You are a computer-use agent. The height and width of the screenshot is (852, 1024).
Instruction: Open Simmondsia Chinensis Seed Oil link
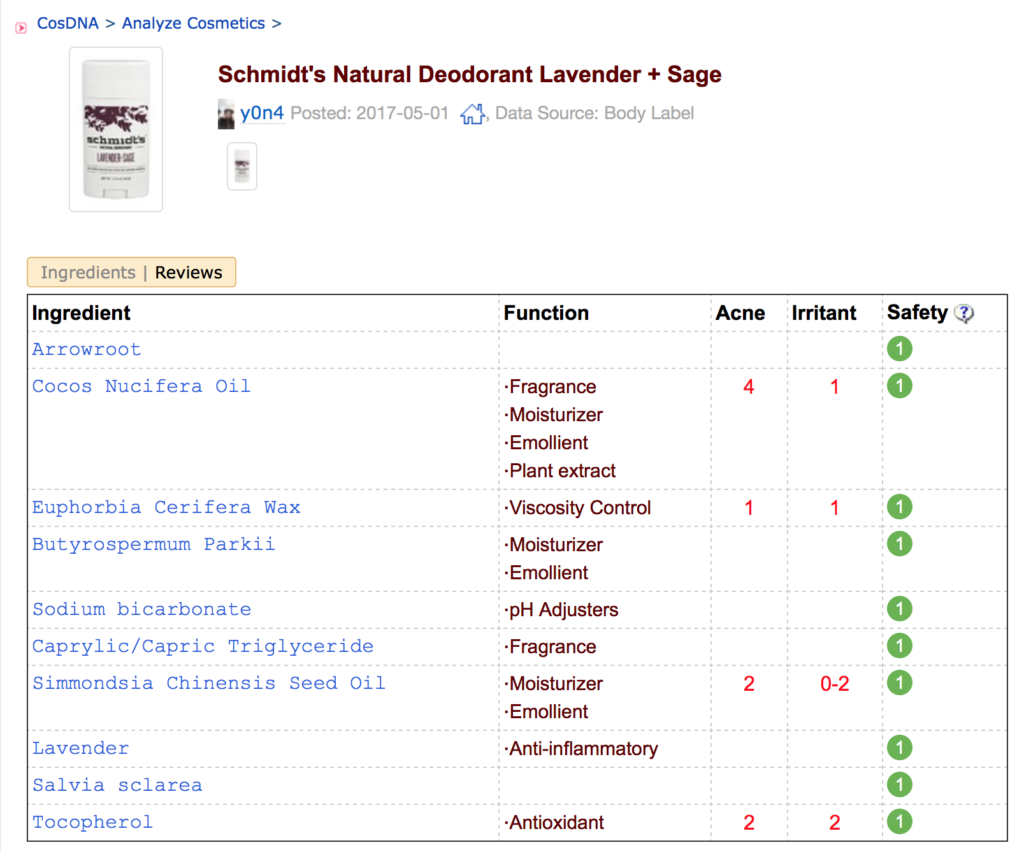pos(208,683)
